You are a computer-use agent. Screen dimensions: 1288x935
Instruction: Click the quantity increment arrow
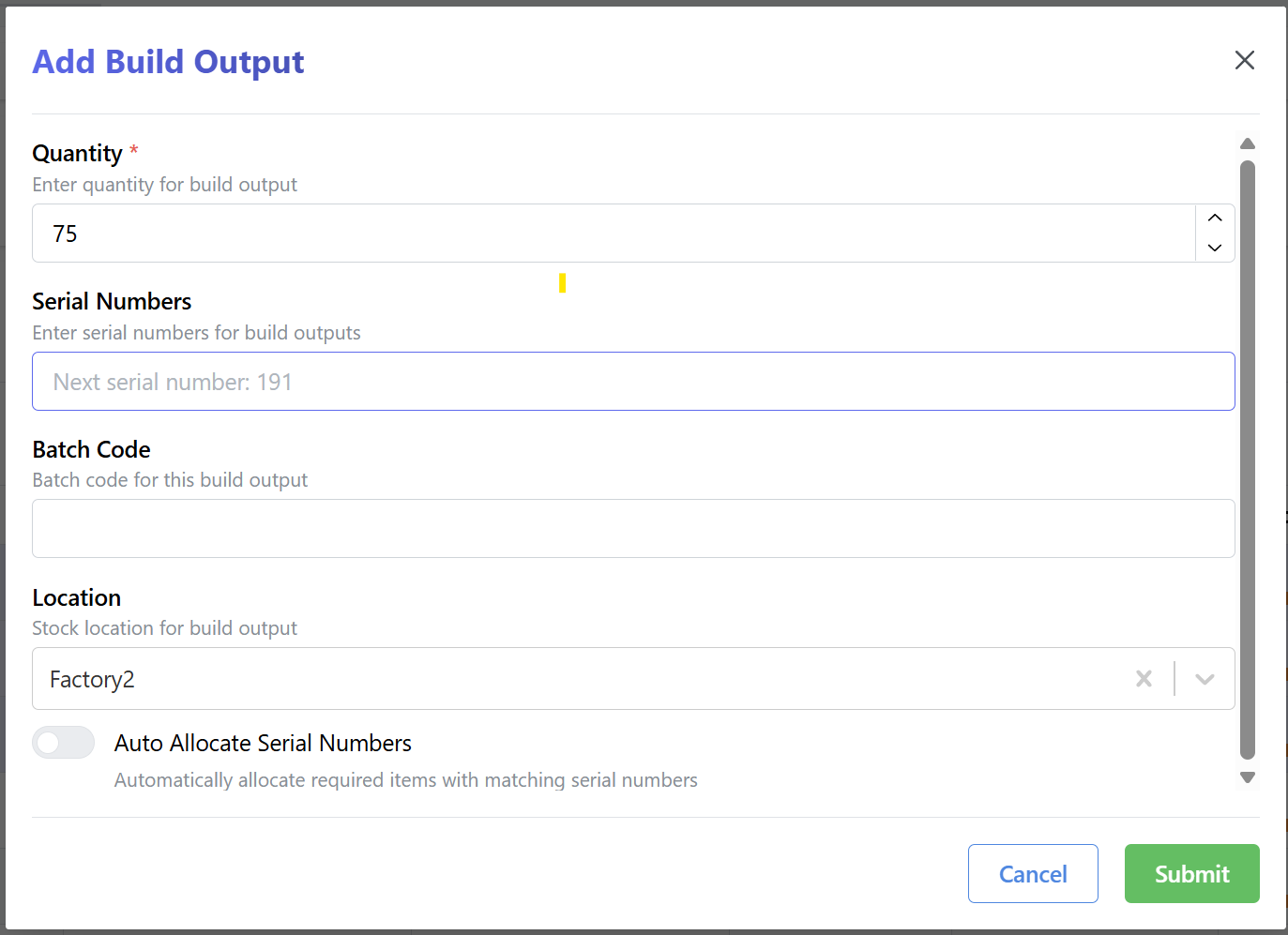point(1215,219)
